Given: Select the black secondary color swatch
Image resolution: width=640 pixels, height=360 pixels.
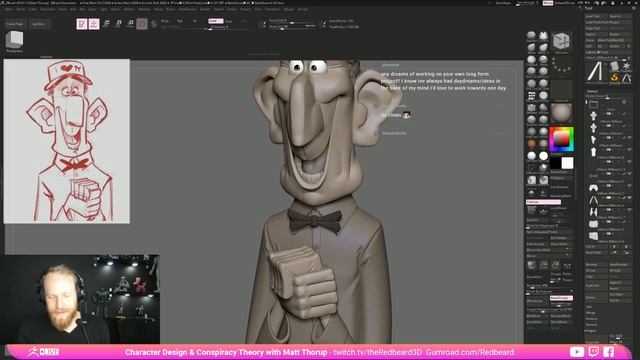Looking at the screenshot, I should tap(556, 163).
